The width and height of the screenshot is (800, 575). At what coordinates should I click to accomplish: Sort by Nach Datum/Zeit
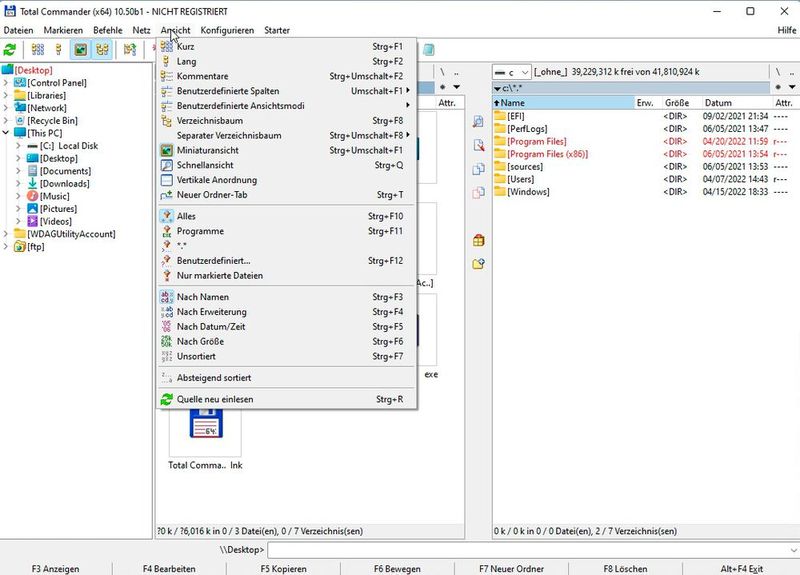[x=286, y=326]
